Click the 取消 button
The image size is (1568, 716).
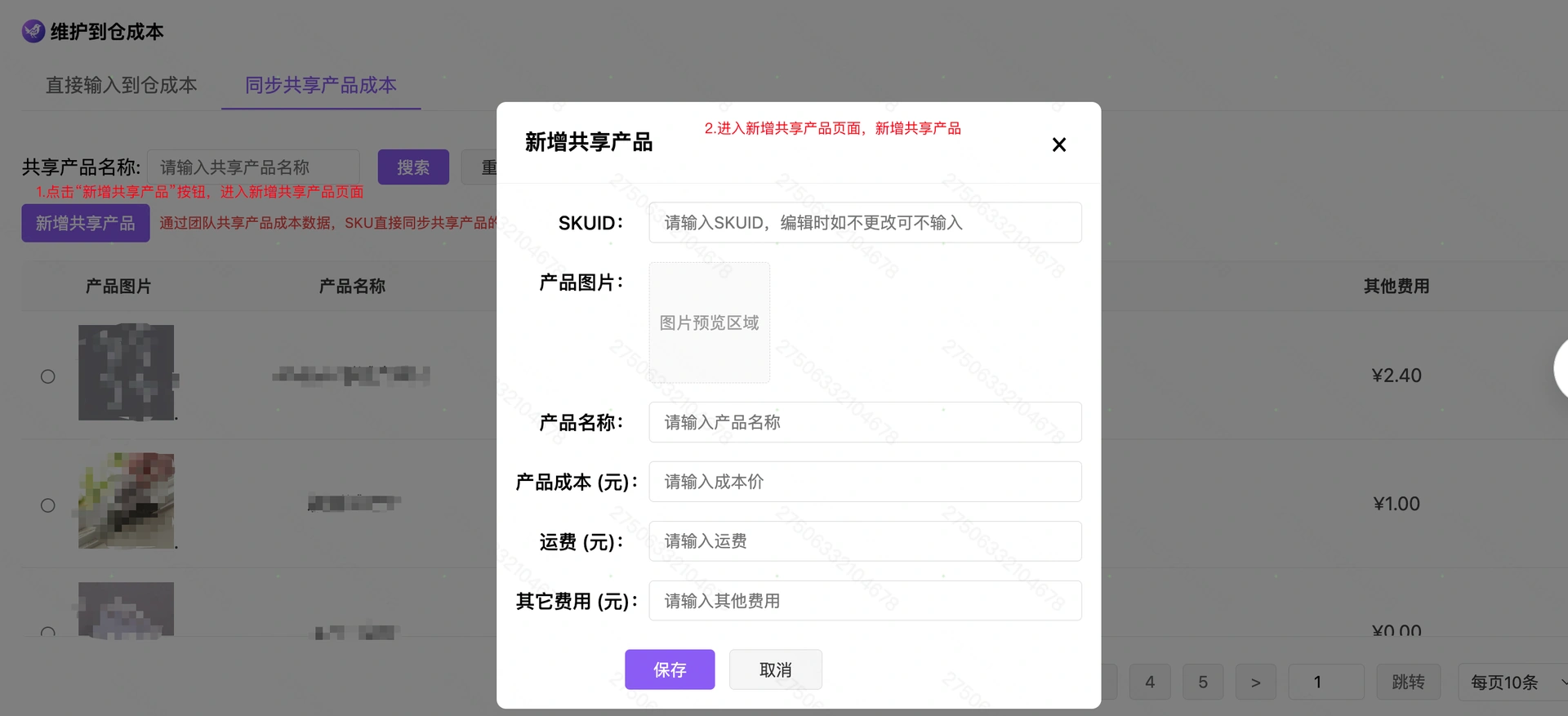pos(775,669)
